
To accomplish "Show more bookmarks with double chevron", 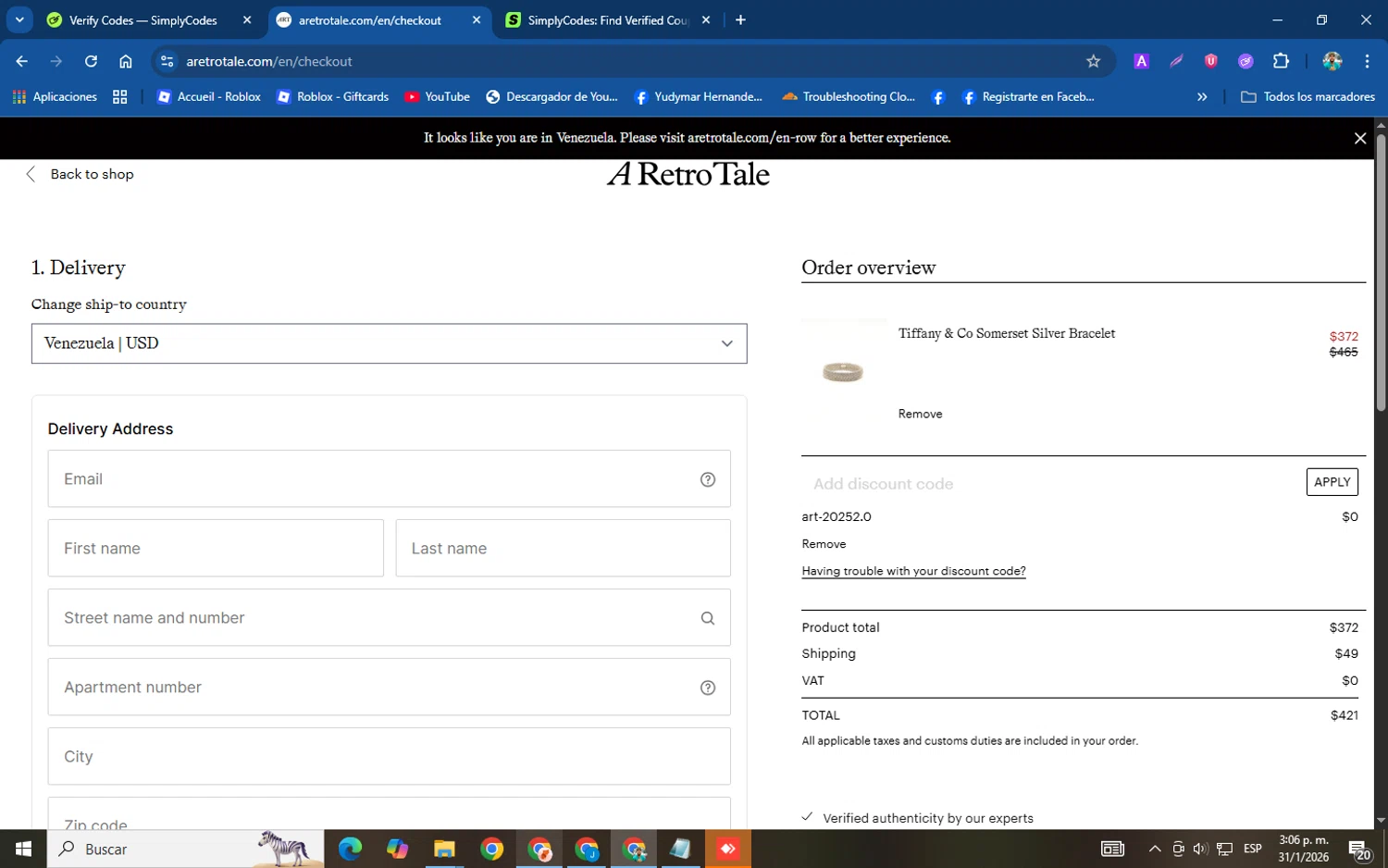I will tap(1202, 96).
